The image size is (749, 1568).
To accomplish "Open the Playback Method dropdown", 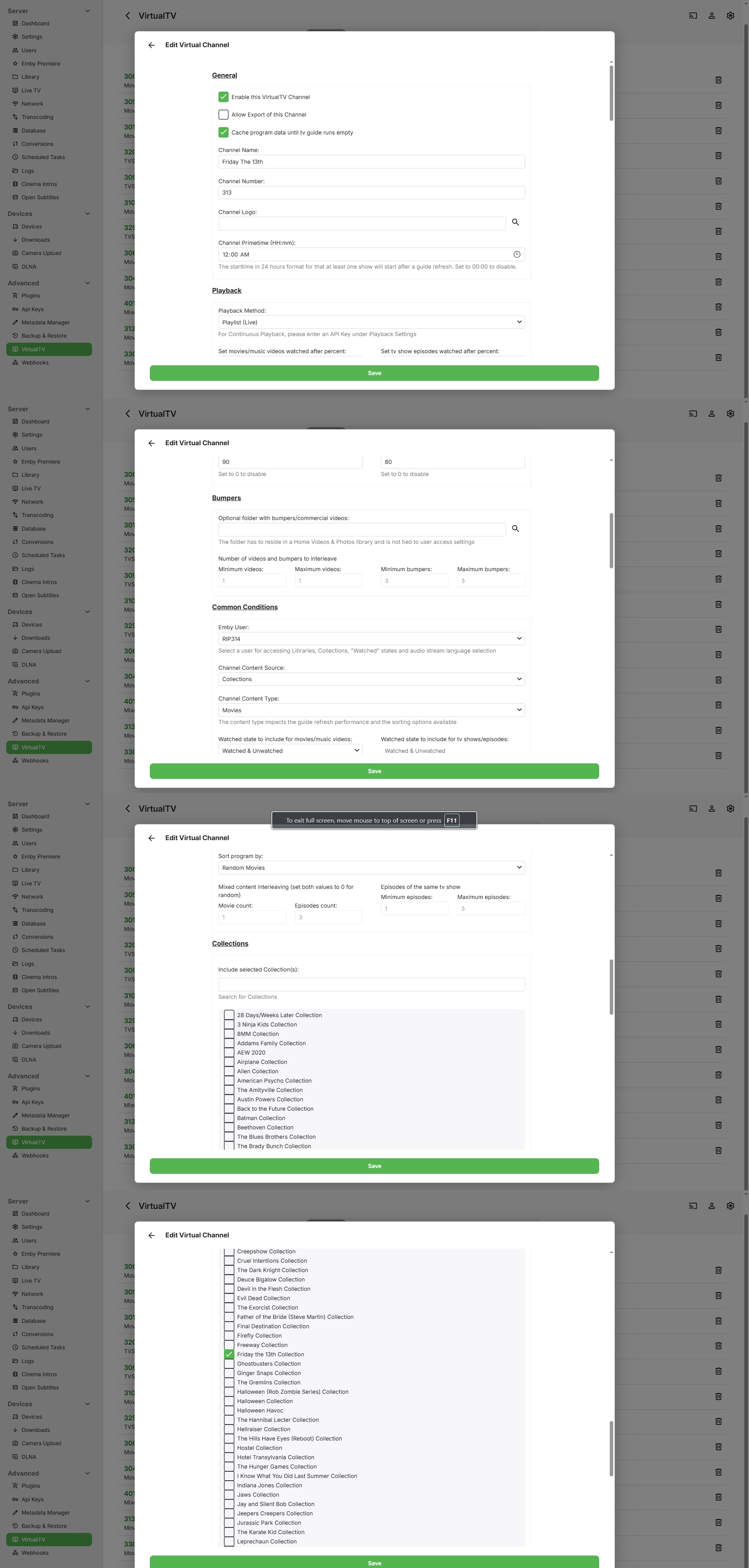I will 371,322.
